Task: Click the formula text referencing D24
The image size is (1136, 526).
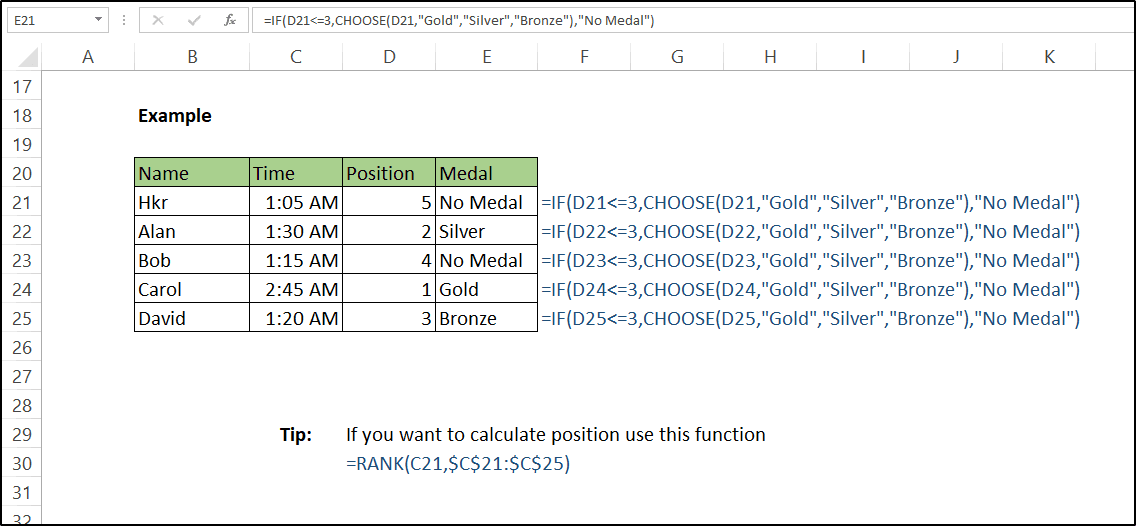Action: pyautogui.click(x=810, y=290)
